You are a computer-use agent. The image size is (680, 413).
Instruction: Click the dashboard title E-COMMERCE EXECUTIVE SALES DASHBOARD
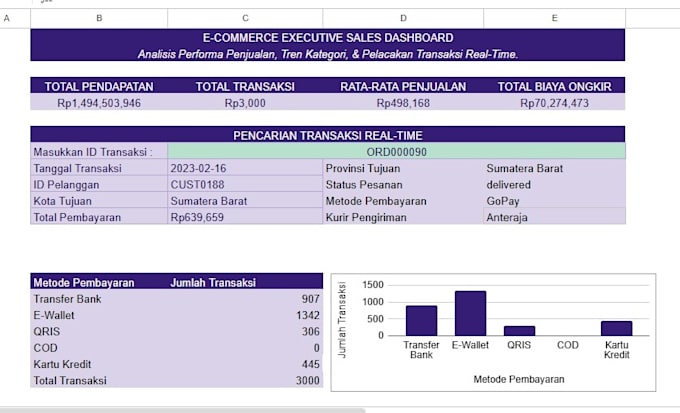tap(328, 38)
